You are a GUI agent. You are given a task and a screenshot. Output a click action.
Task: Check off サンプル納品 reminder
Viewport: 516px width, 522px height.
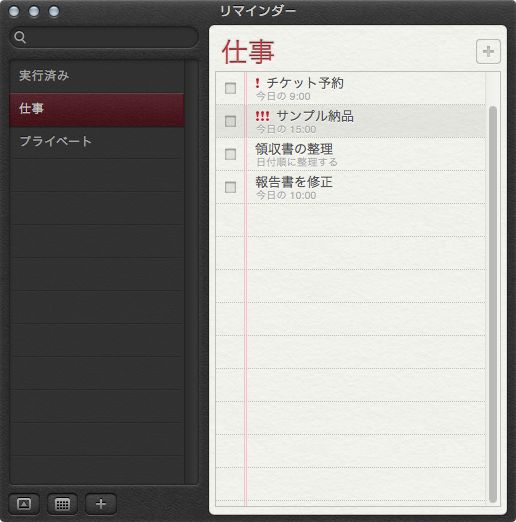pyautogui.click(x=230, y=121)
